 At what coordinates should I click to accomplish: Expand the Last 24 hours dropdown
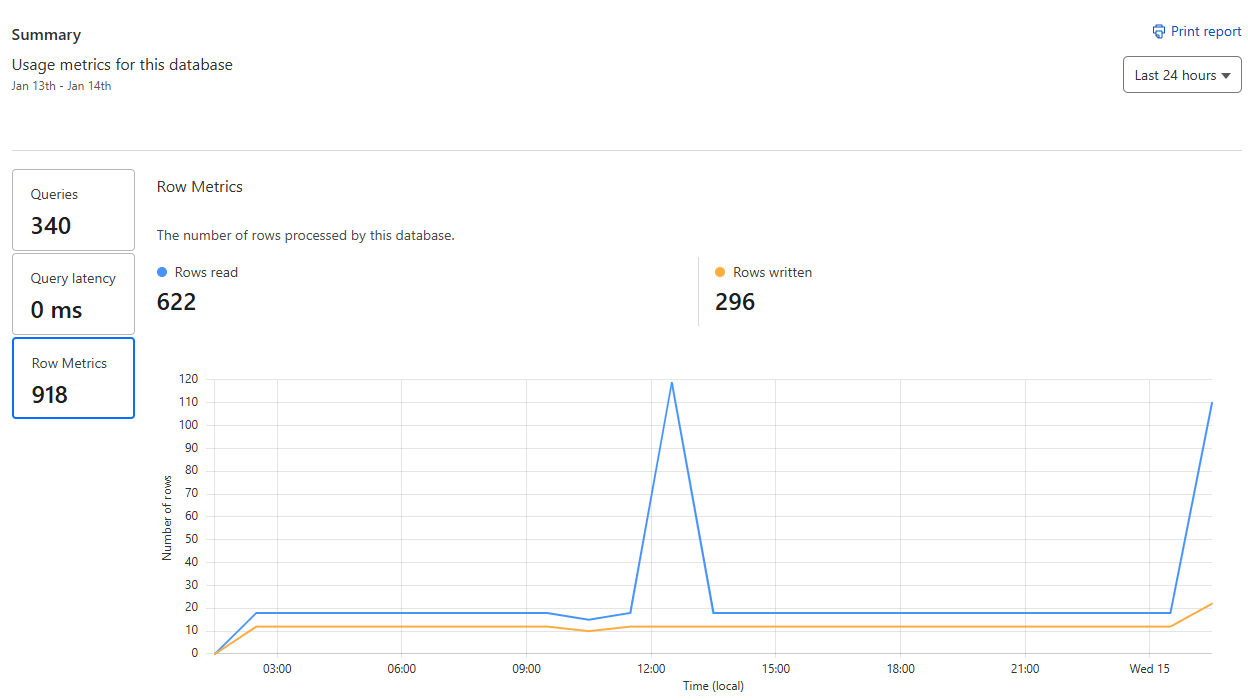pos(1182,75)
